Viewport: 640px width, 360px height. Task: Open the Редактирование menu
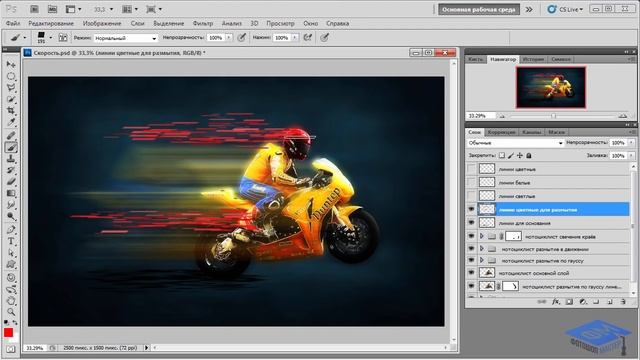click(x=51, y=23)
